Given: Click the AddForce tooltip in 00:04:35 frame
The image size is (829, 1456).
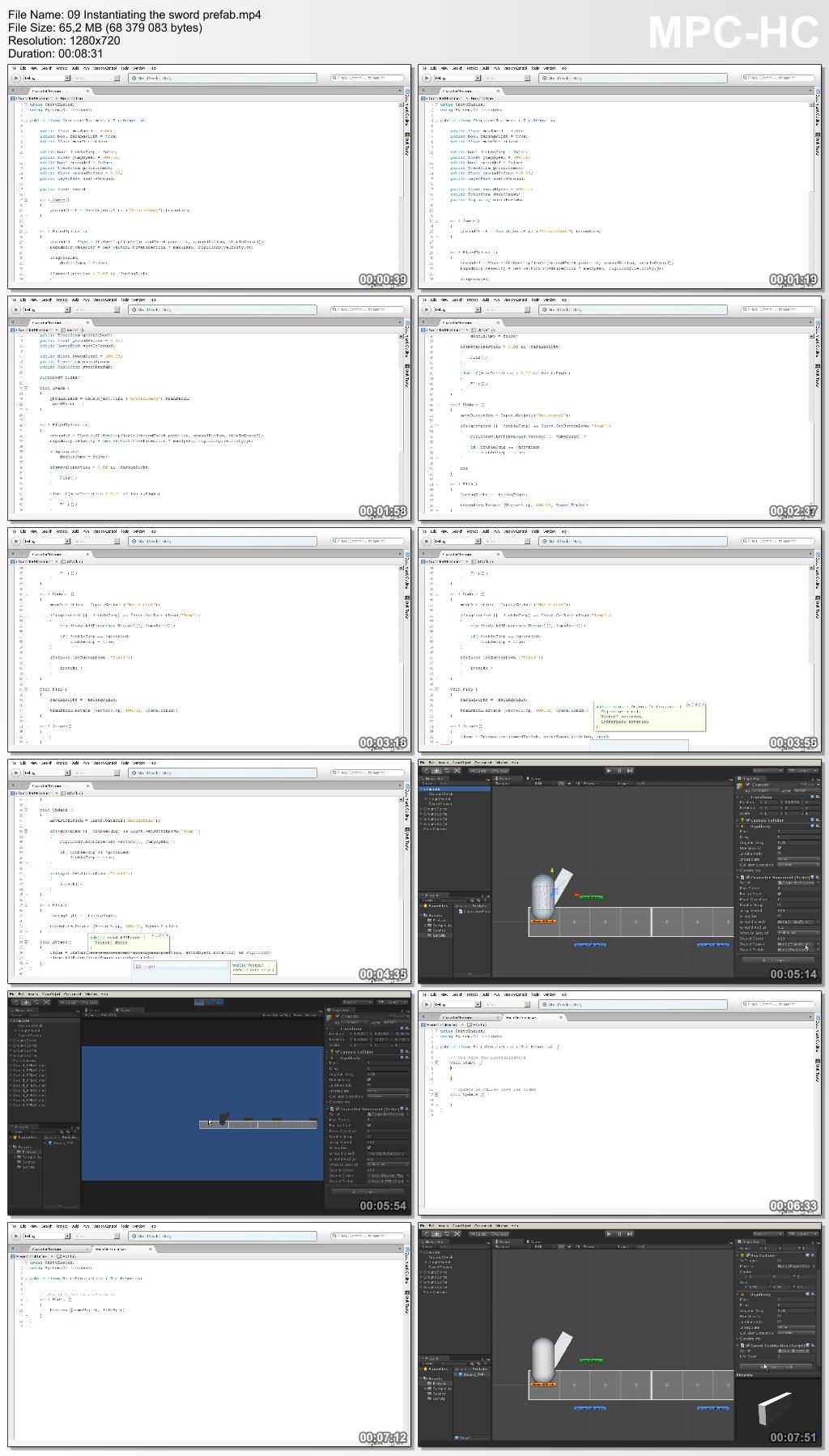Looking at the screenshot, I should pyautogui.click(x=130, y=942).
